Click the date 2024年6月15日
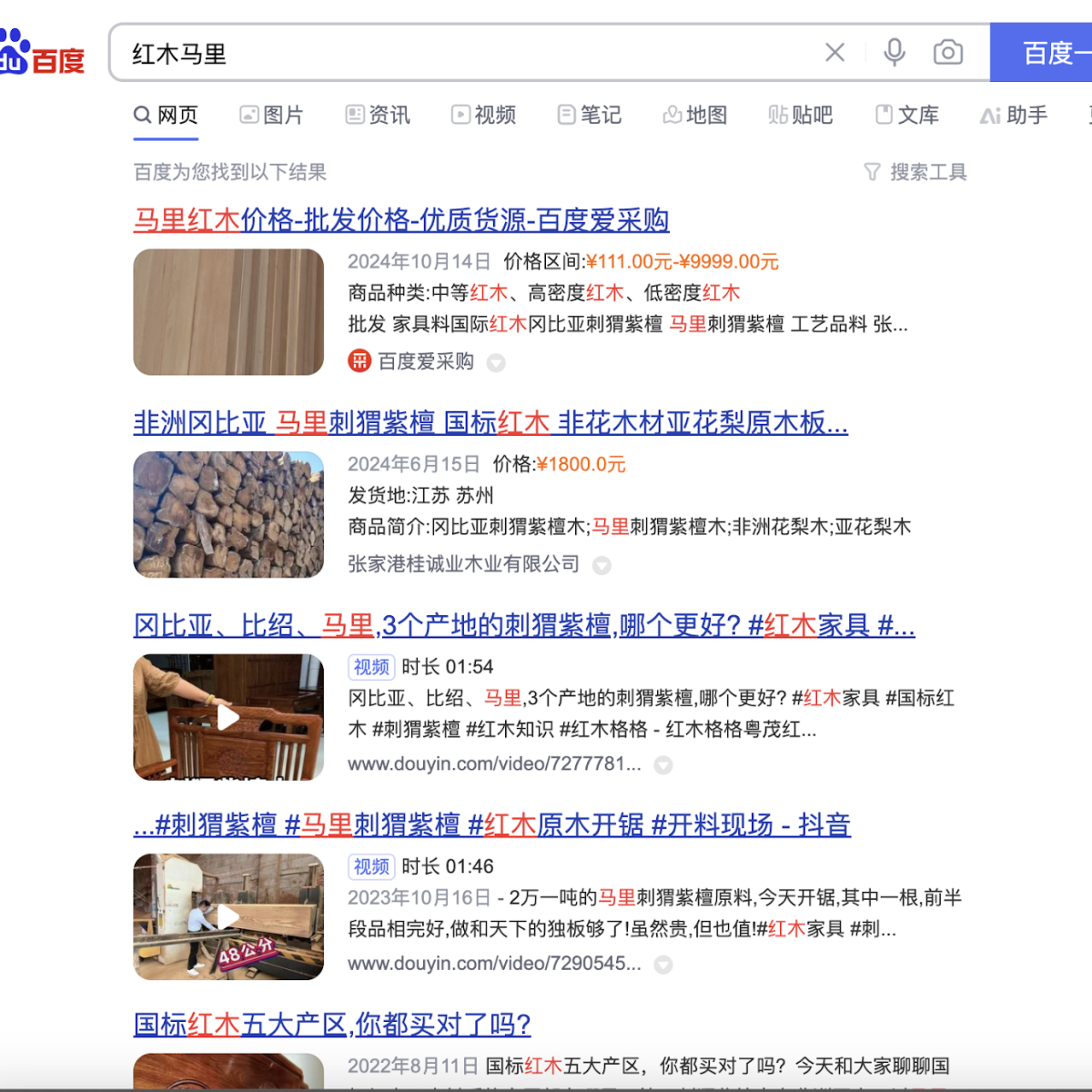 tap(413, 465)
